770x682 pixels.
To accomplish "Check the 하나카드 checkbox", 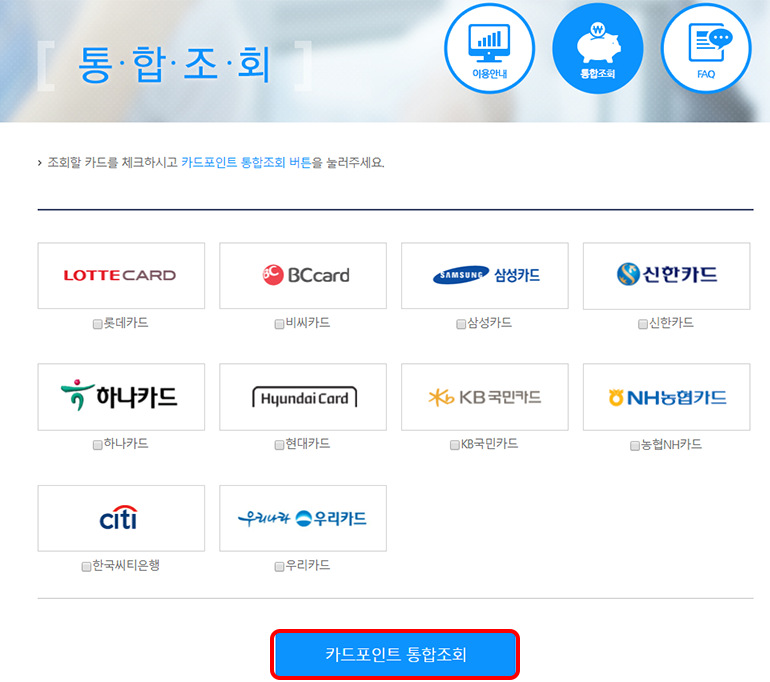I will (x=97, y=445).
